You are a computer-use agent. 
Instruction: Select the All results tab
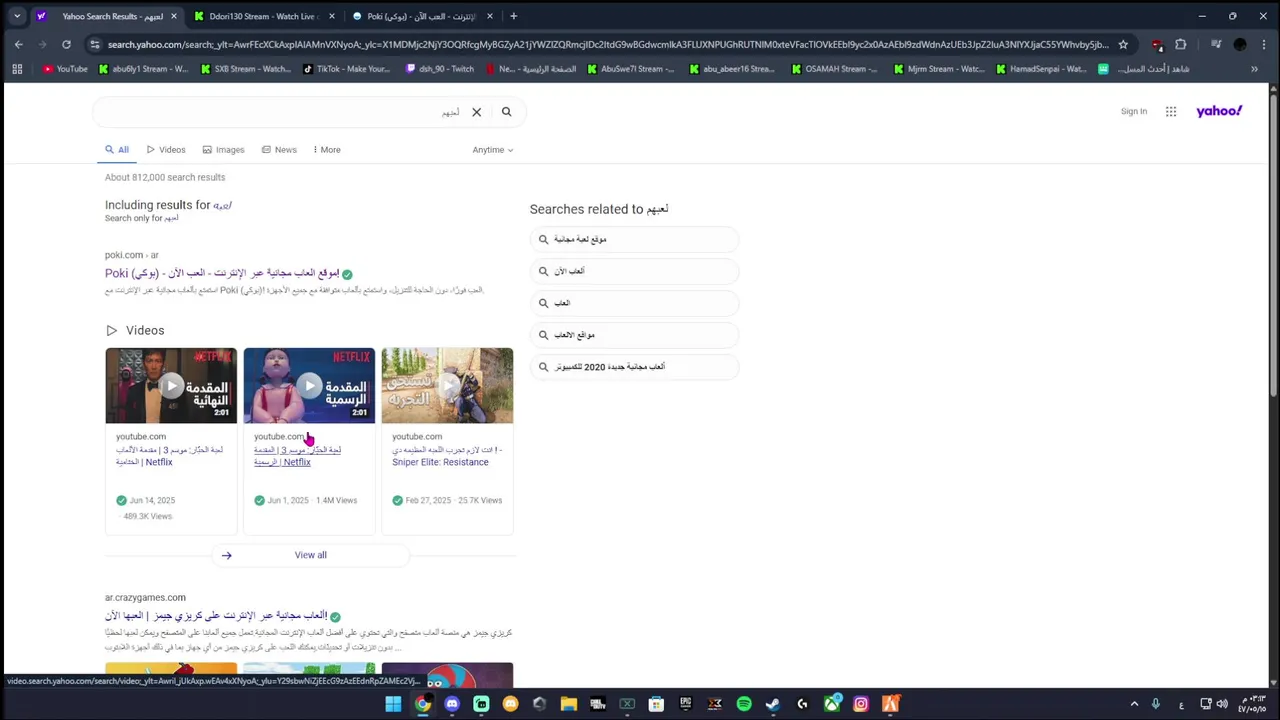118,150
